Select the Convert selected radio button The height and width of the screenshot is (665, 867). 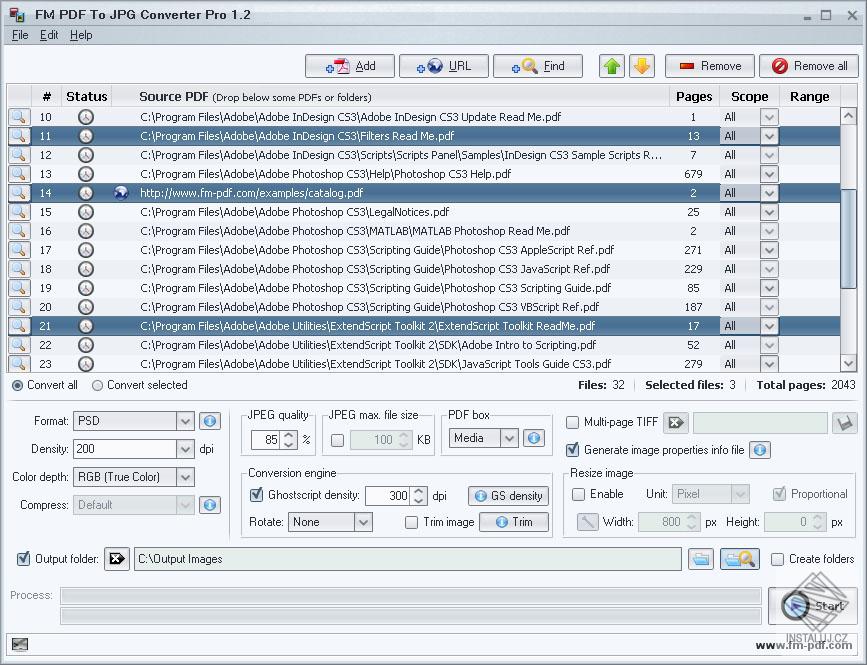[98, 385]
